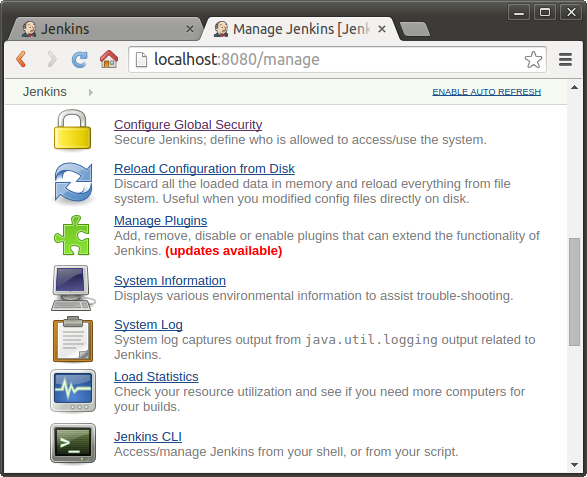
Task: Close the Manage Jenkins tab
Action: [382, 29]
